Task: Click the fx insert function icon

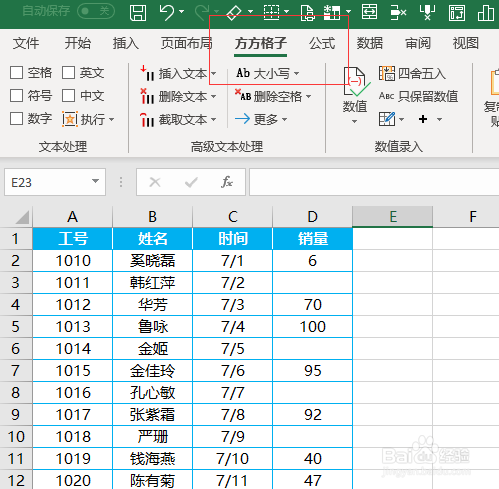Action: (227, 182)
